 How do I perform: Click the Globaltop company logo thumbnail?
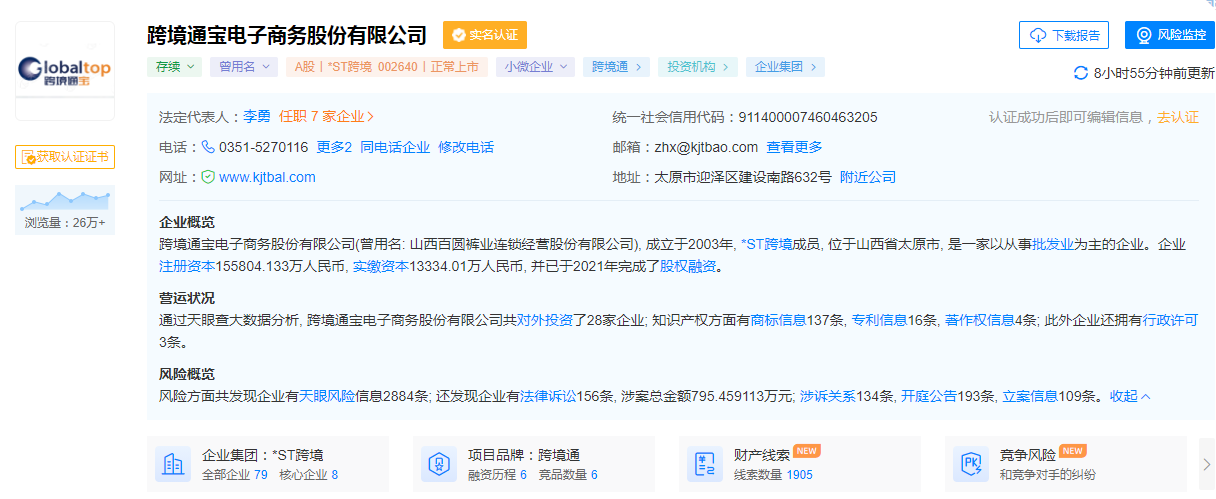pos(65,70)
